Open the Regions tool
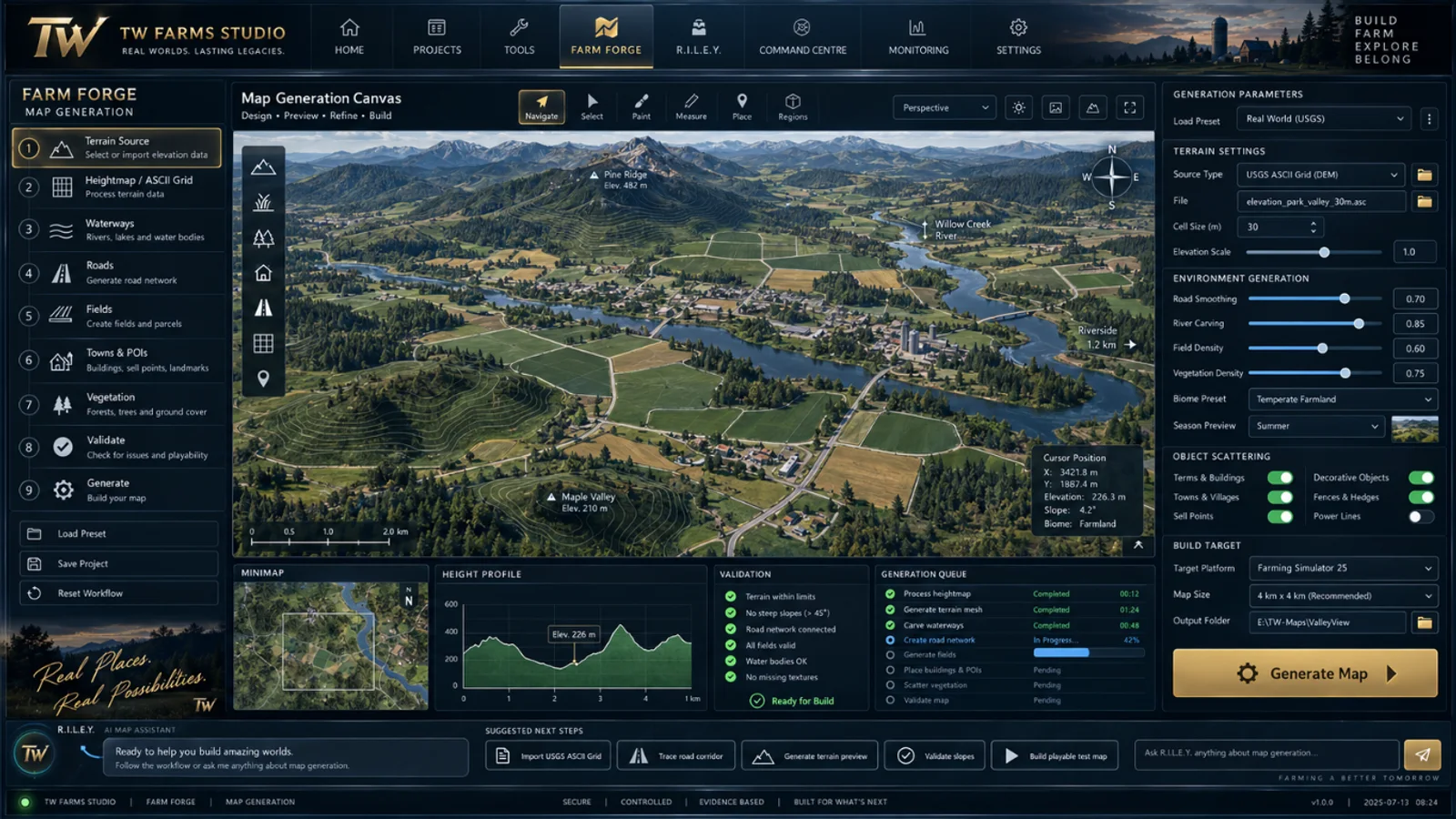1456x819 pixels. click(793, 106)
